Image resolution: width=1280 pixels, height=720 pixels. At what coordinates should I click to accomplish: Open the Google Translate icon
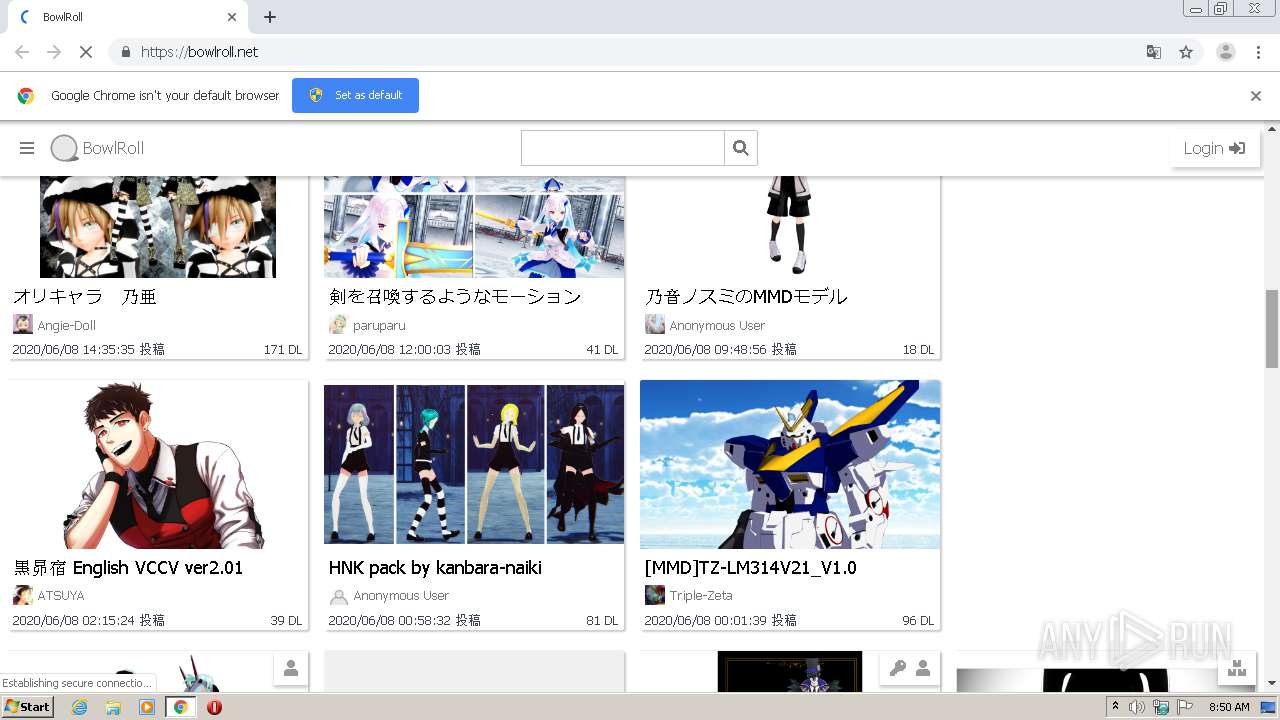tap(1154, 52)
